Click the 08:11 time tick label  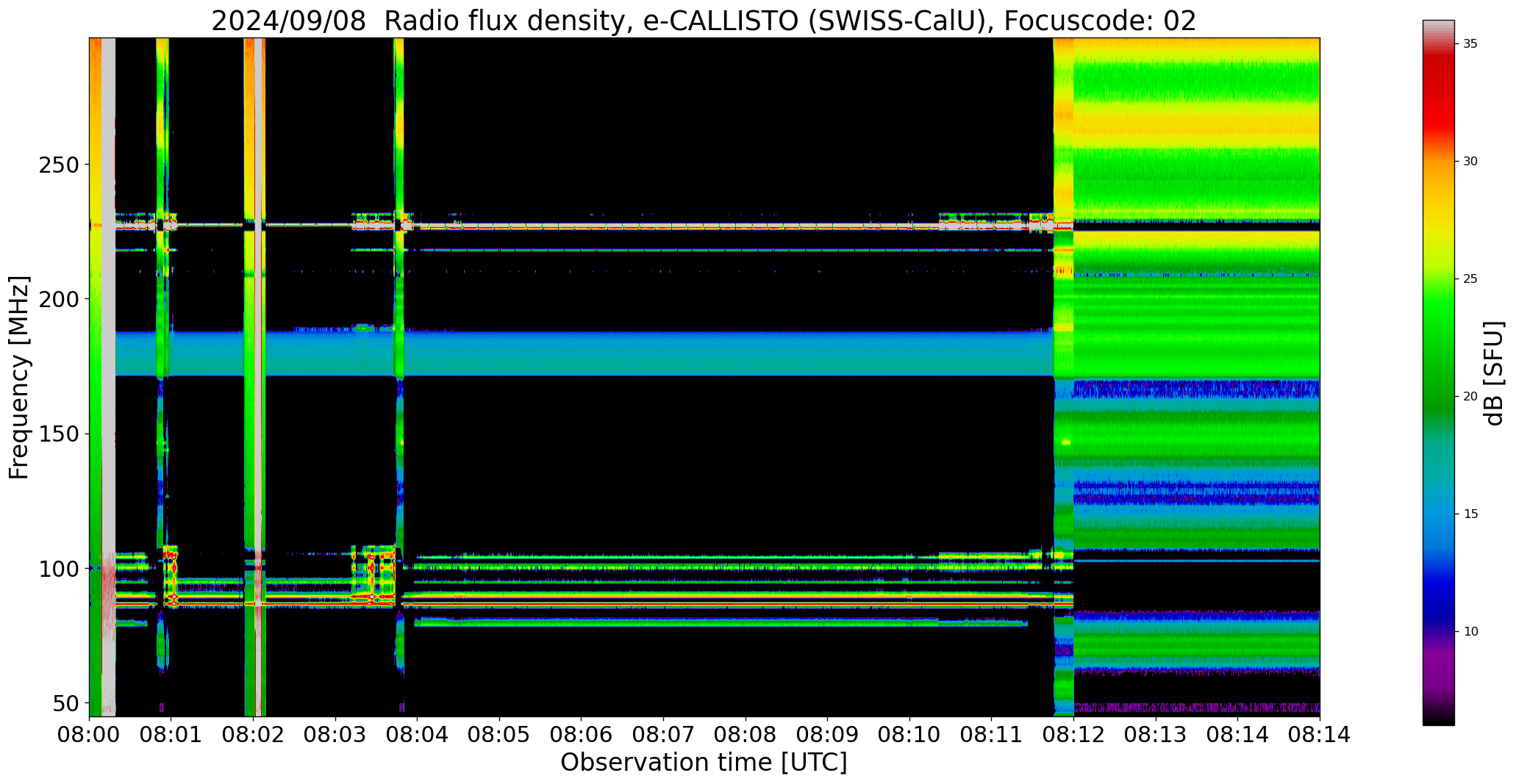coord(992,735)
